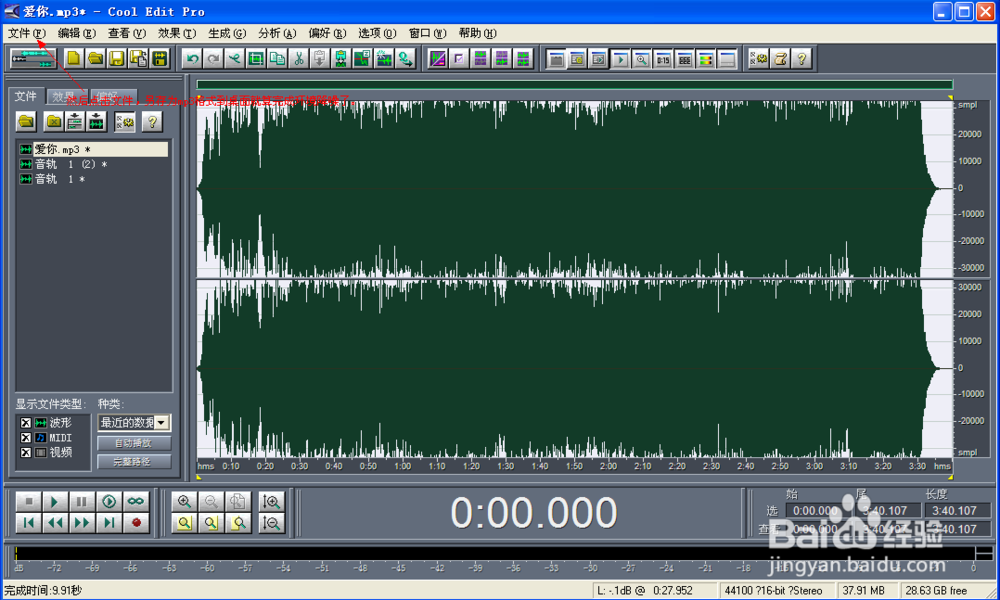1000x600 pixels.
Task: Open the 查看 (V) menu
Action: (127, 33)
